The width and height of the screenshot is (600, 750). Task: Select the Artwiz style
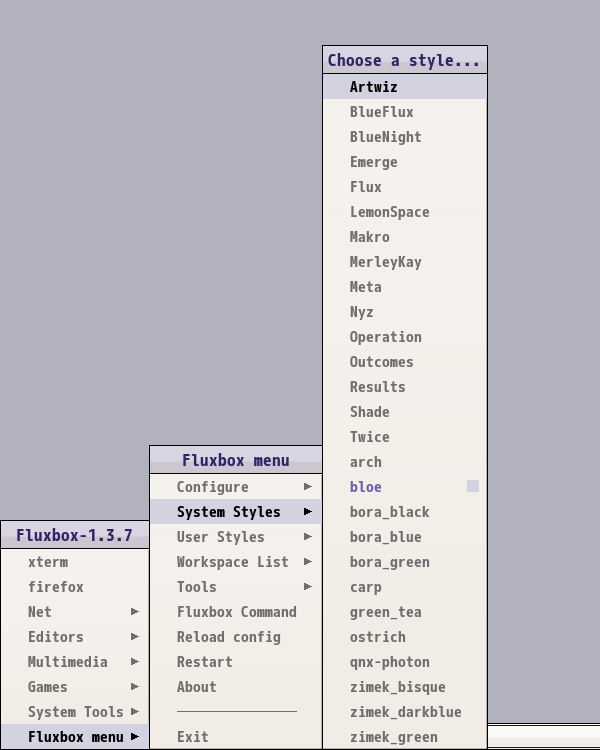pyautogui.click(x=405, y=87)
